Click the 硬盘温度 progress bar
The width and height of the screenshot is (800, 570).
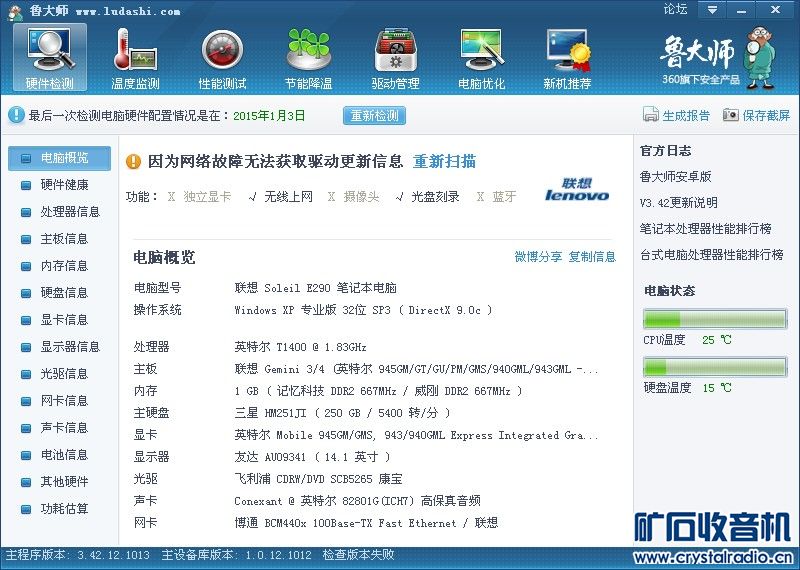(715, 367)
